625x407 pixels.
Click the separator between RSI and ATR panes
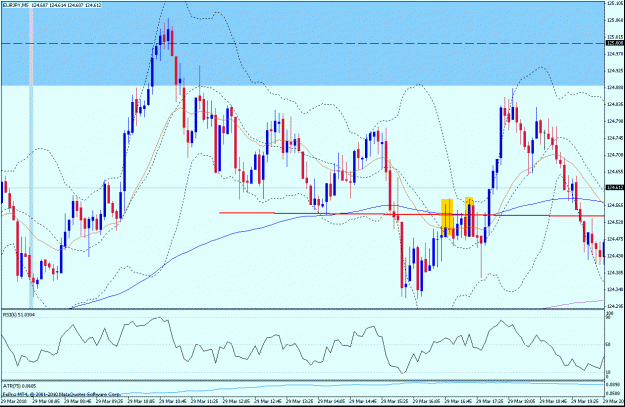pos(303,381)
